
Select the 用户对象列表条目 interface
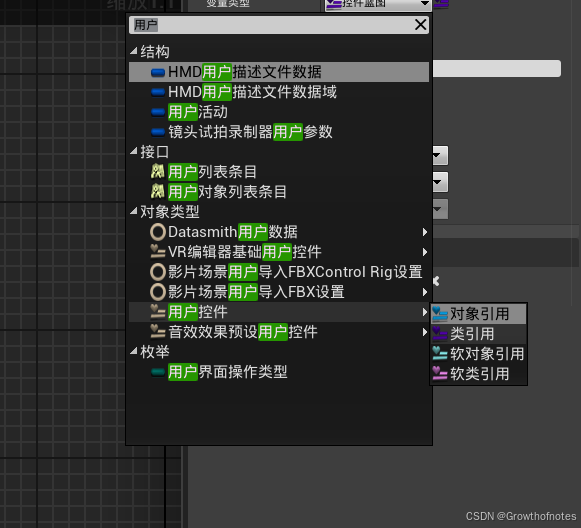(279, 192)
